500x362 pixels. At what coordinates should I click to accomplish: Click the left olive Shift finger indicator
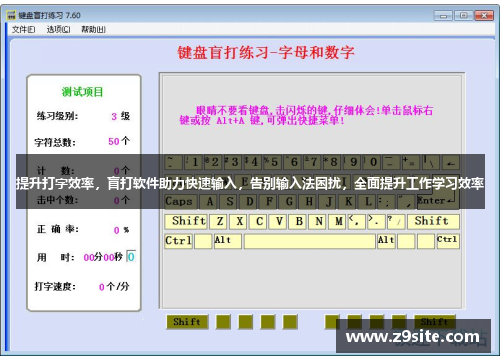coord(187,322)
